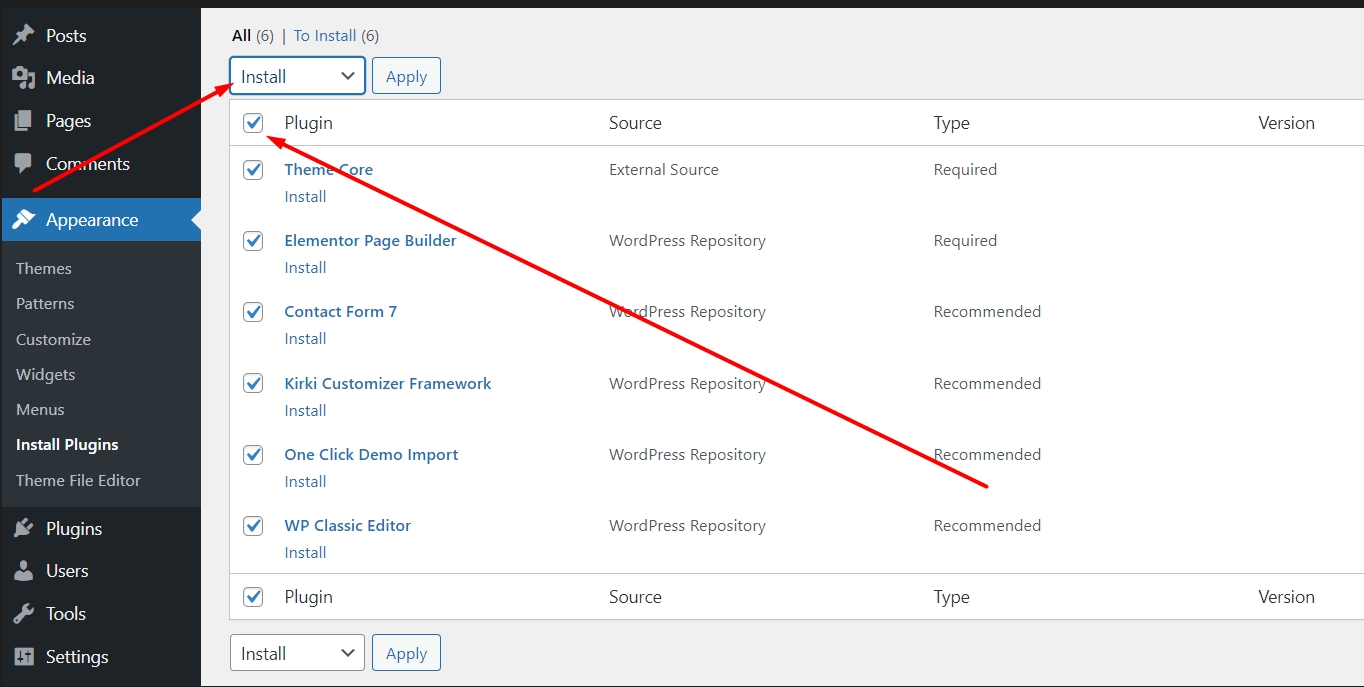The height and width of the screenshot is (687, 1364).
Task: Click the Plugins plug icon
Action: pyautogui.click(x=23, y=529)
